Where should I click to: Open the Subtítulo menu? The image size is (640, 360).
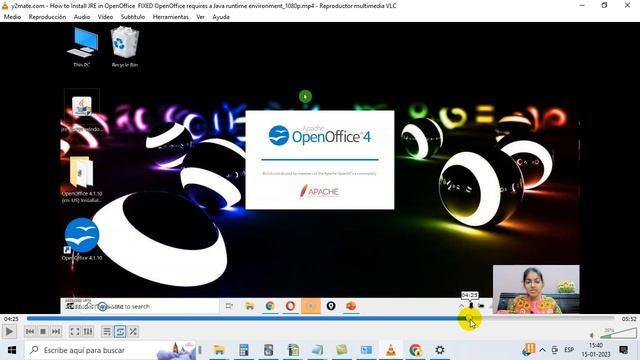pos(133,17)
